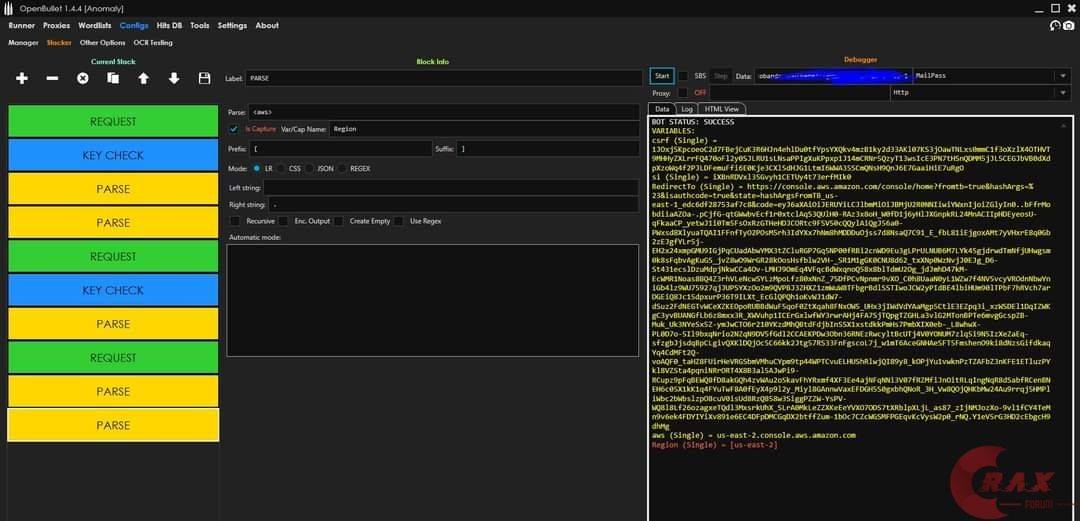Viewport: 1080px width, 521px height.
Task: Open the Wordlists menu
Action: click(x=95, y=25)
